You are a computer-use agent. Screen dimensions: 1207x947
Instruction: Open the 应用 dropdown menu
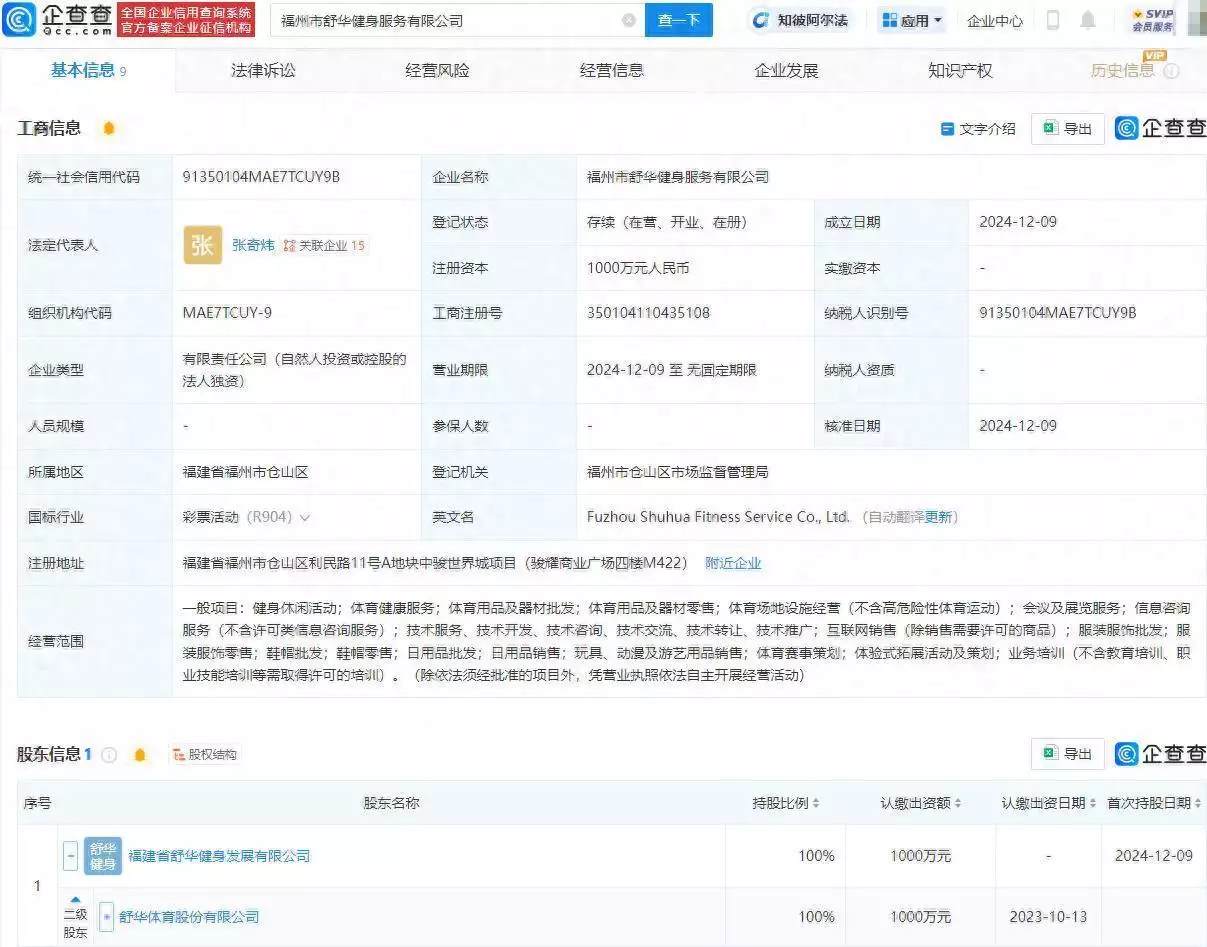coord(912,20)
